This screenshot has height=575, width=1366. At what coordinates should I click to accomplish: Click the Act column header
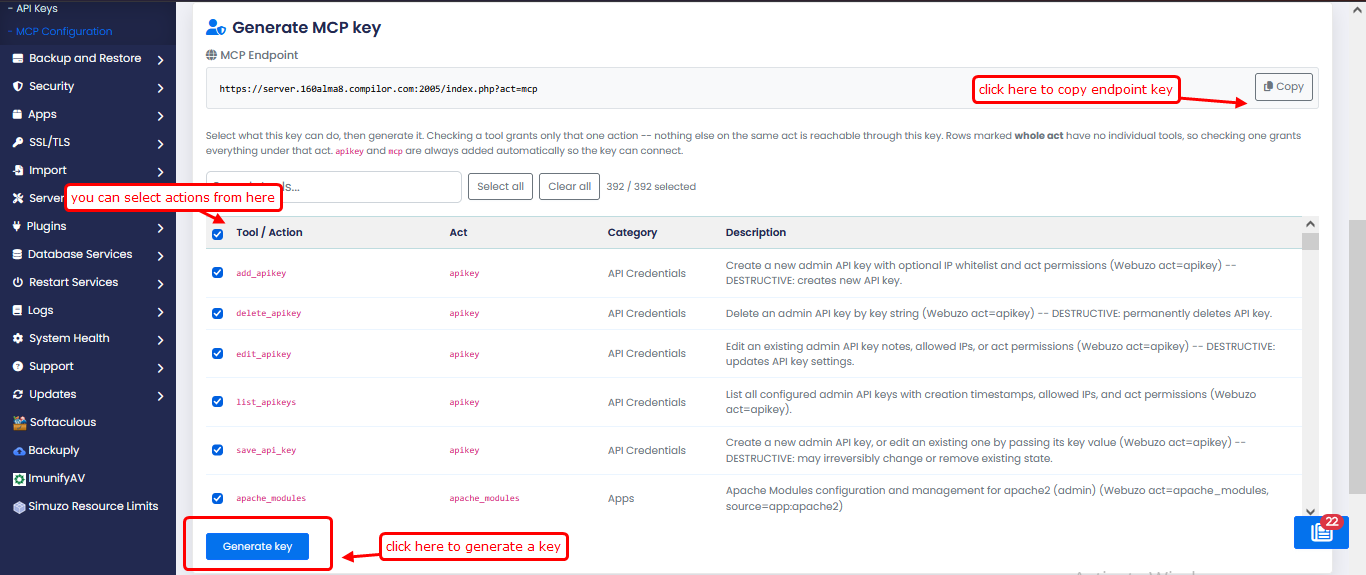coord(458,232)
